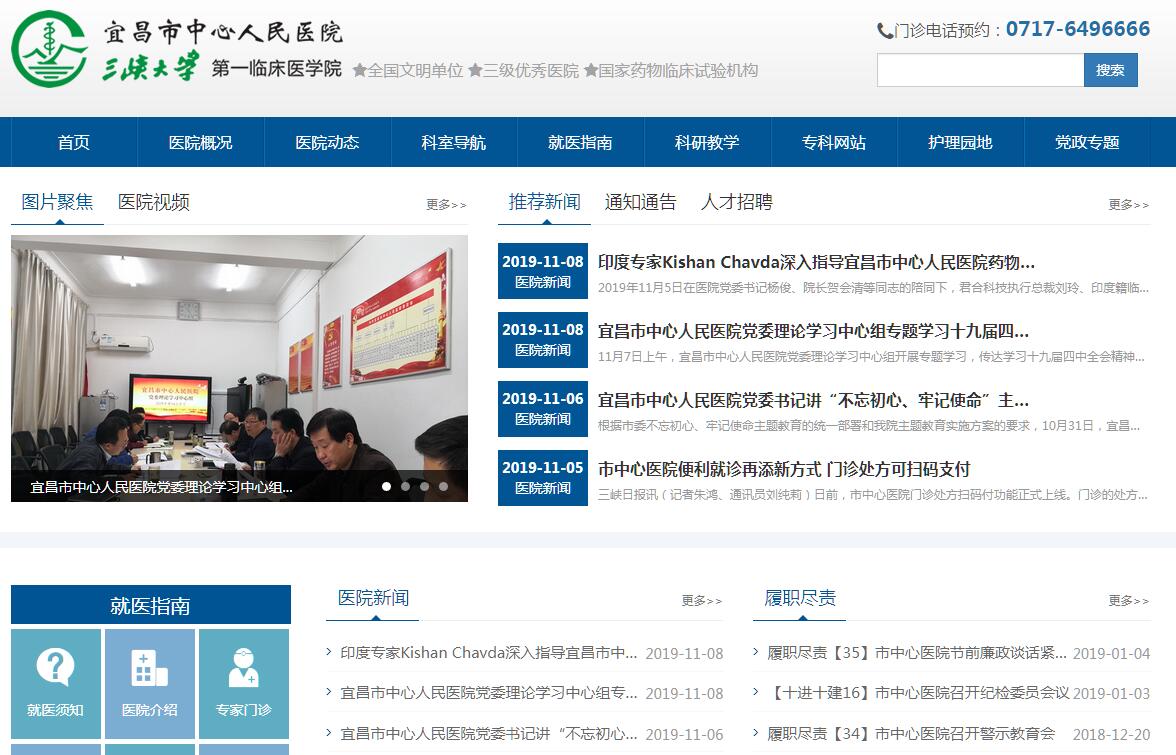Open the 医院介绍 building icon
Screen dimensions: 1176x755
click(x=149, y=667)
